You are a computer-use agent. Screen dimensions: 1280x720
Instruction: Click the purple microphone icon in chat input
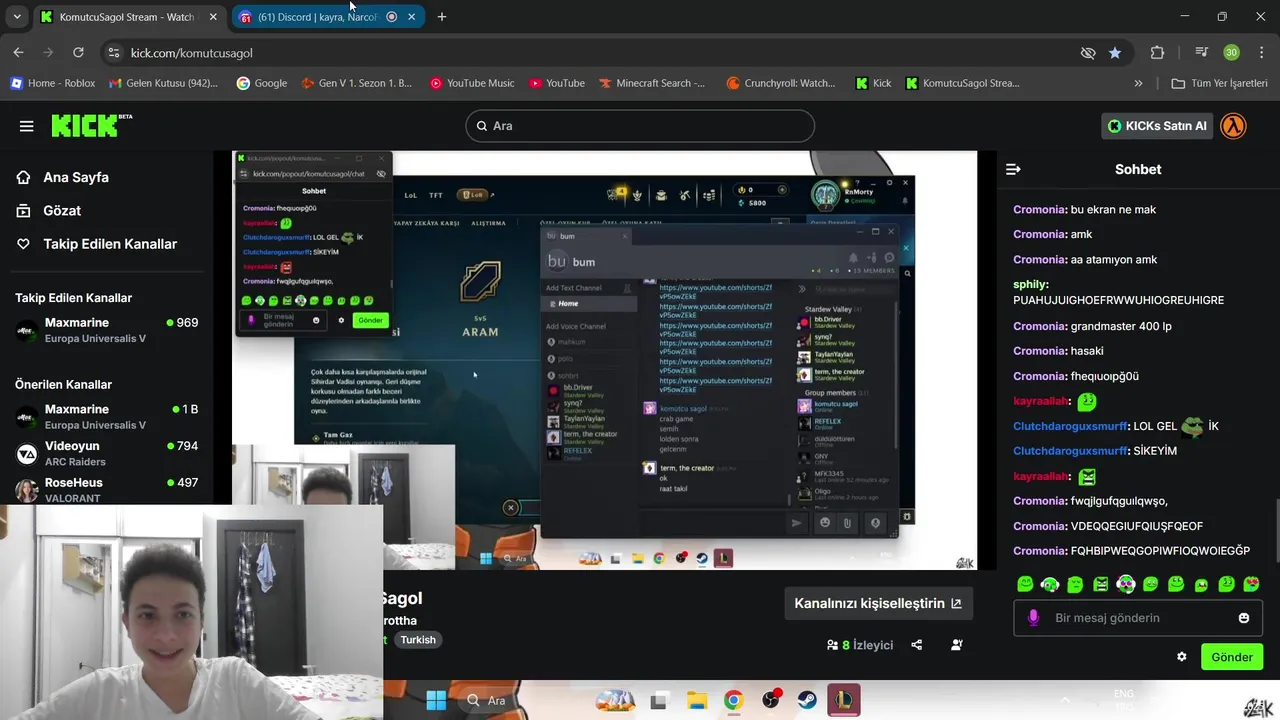pyautogui.click(x=1034, y=618)
